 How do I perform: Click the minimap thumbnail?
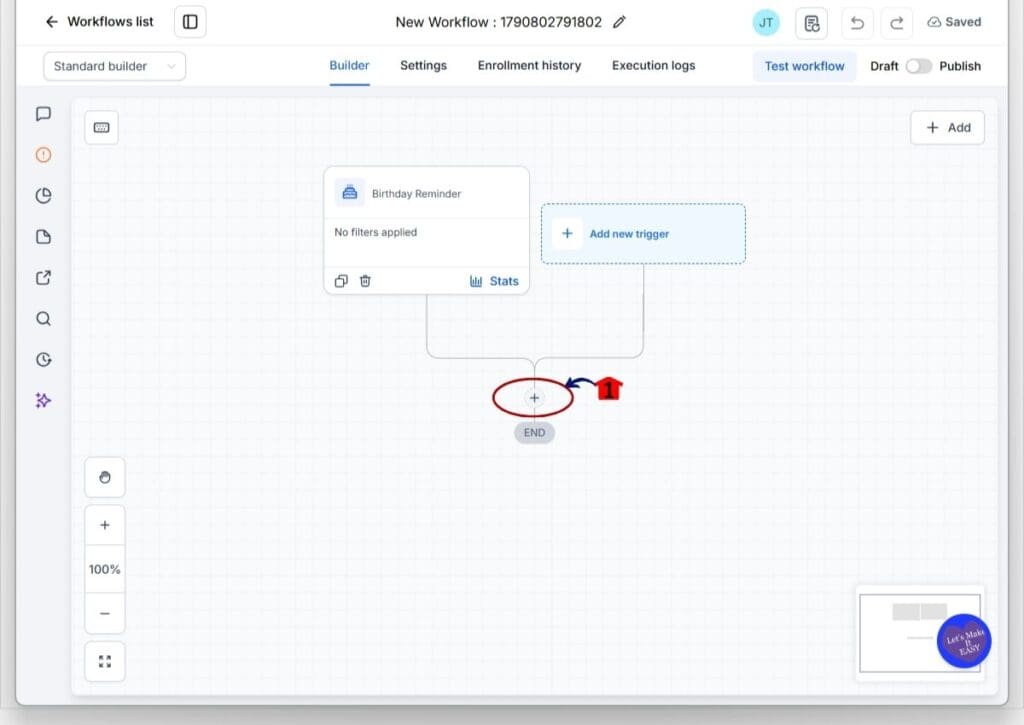920,633
